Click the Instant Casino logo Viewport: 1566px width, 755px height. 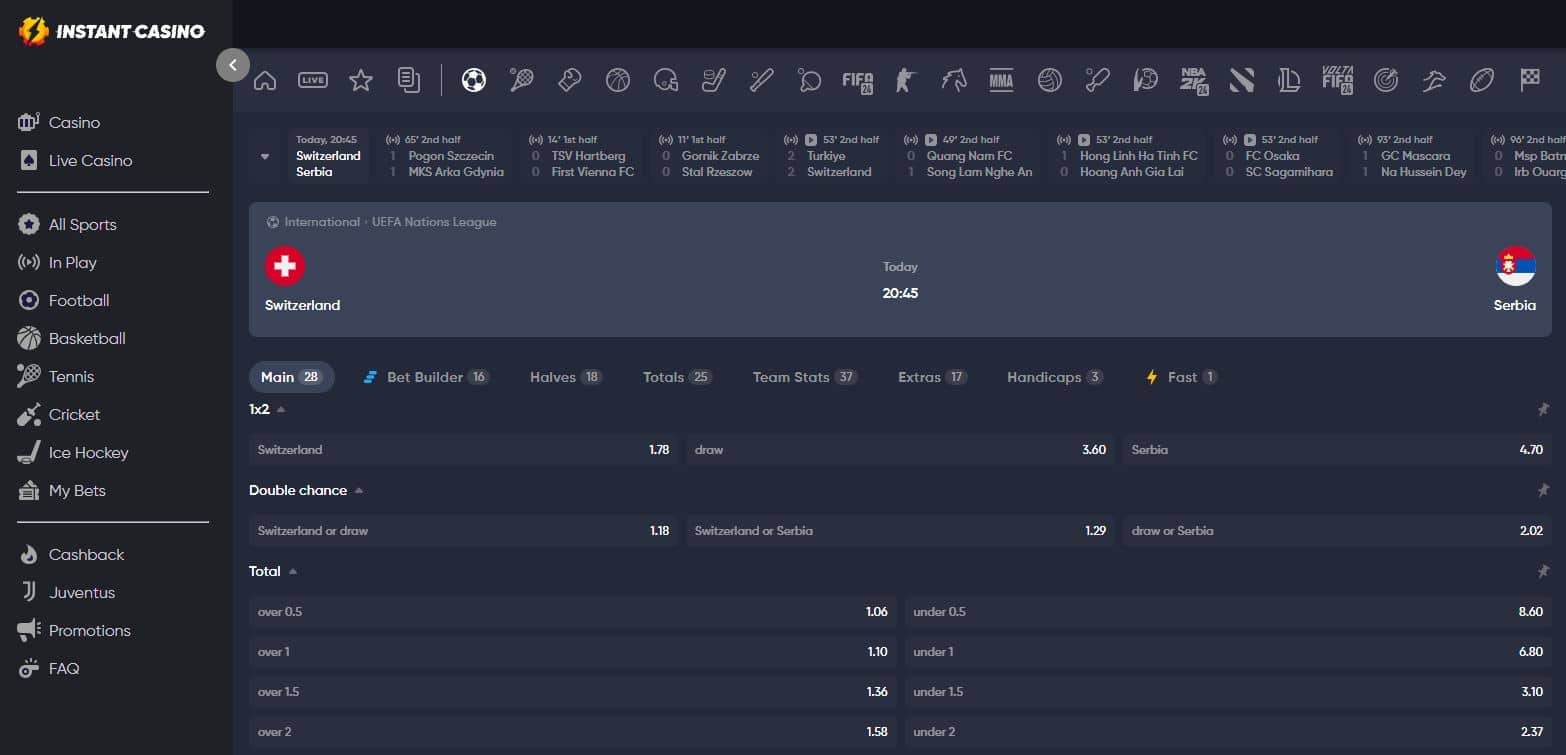point(112,31)
